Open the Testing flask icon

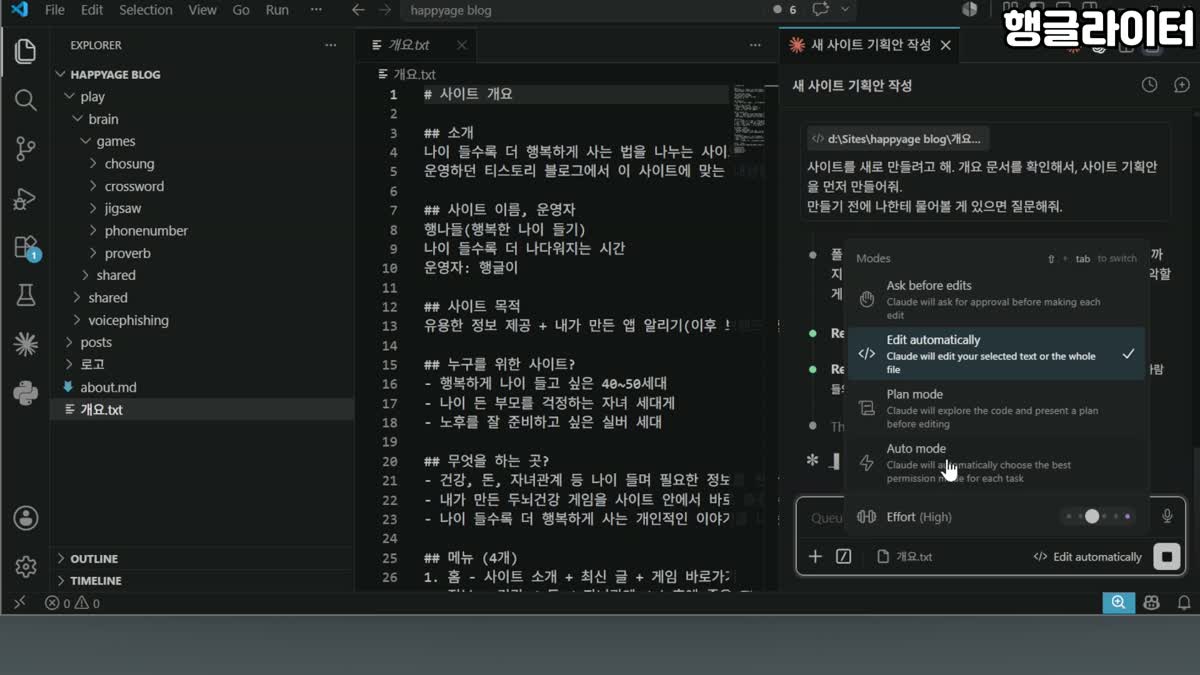tap(25, 295)
